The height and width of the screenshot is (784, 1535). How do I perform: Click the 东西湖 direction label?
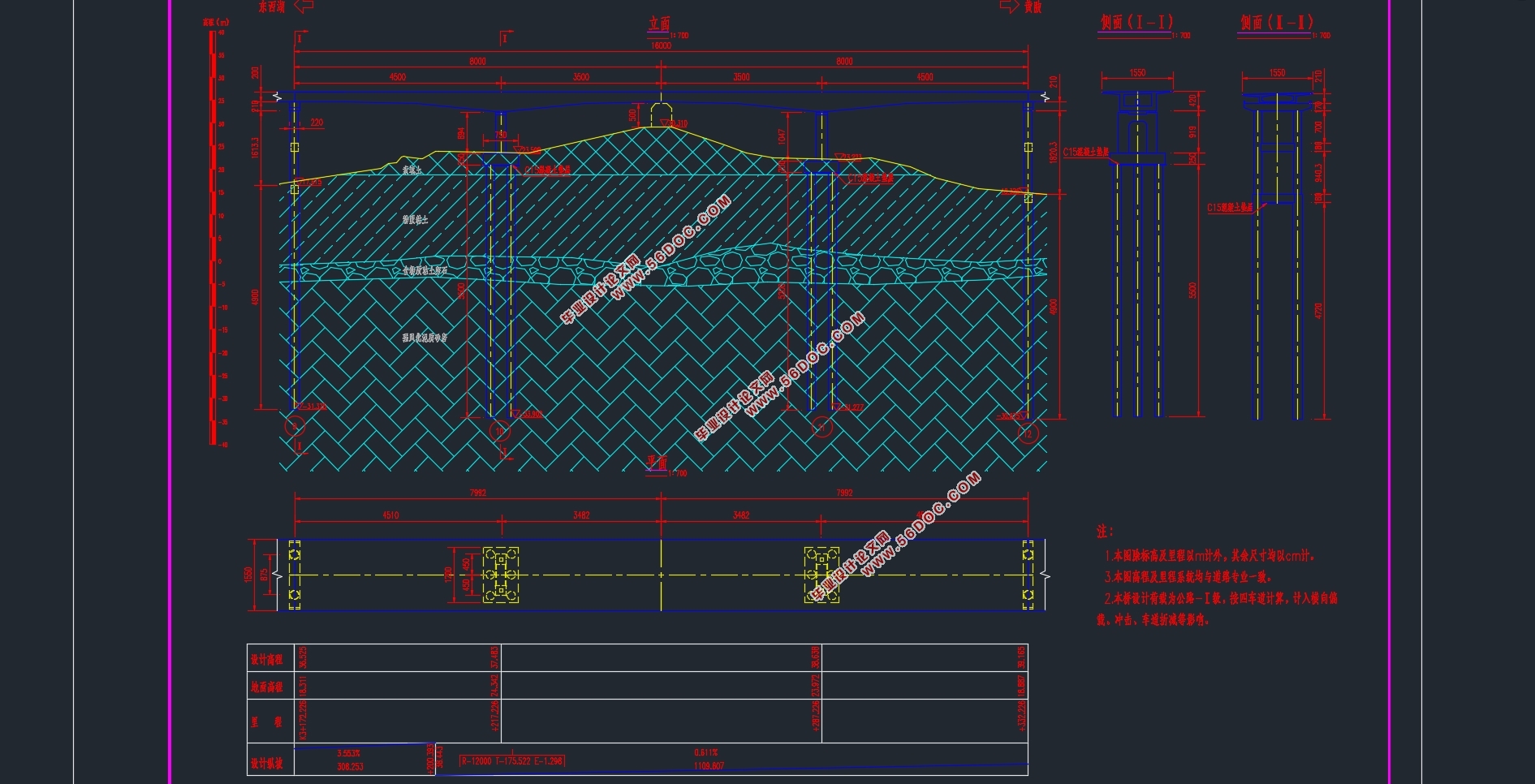pyautogui.click(x=272, y=6)
